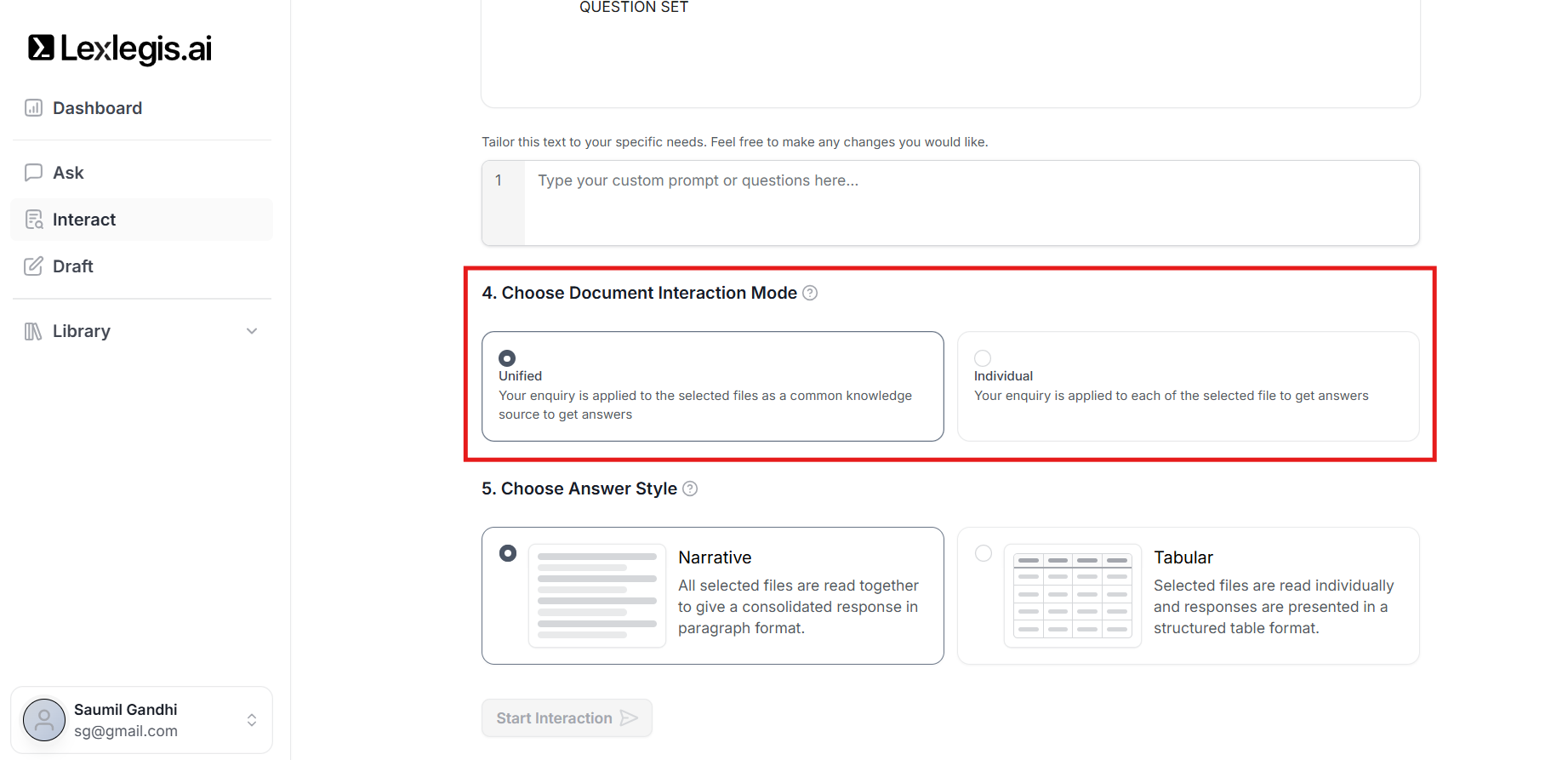The width and height of the screenshot is (1568, 760).
Task: Open the Saumil Gandhi account switcher
Action: [252, 720]
